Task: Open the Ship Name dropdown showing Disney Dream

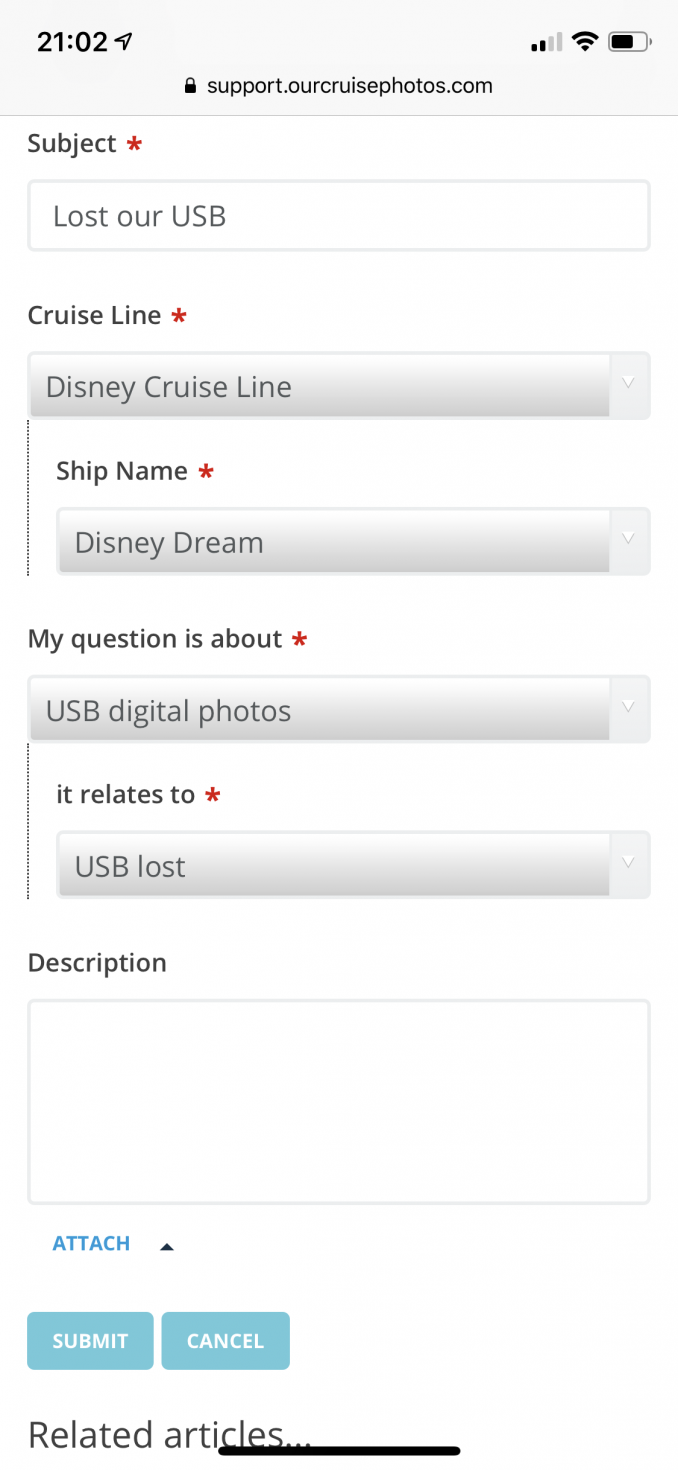Action: coord(353,541)
